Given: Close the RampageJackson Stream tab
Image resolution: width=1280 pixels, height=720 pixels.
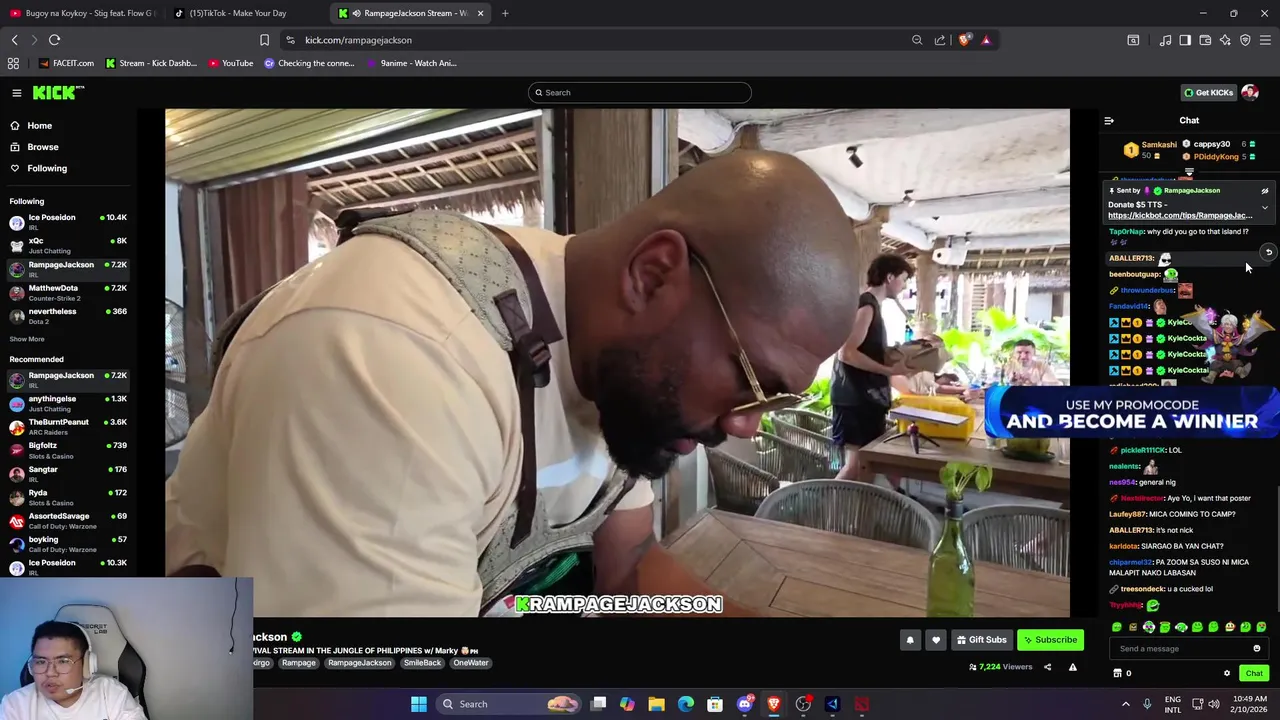Looking at the screenshot, I should pos(480,13).
